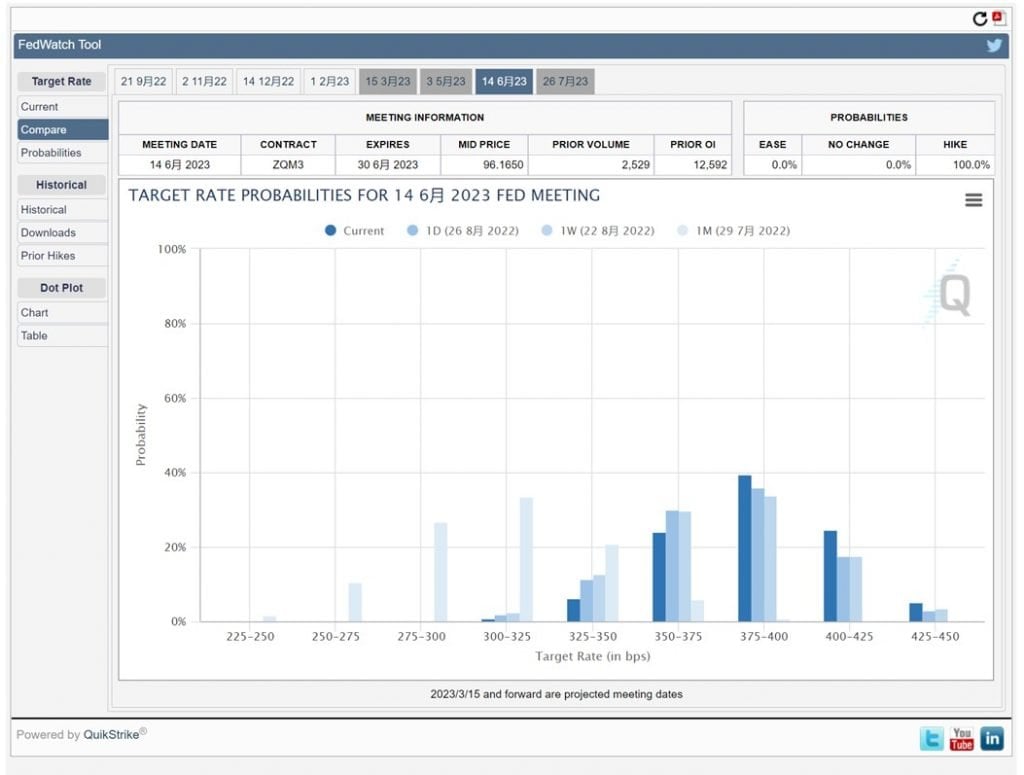Click the Current bar for 375-400

(x=744, y=548)
